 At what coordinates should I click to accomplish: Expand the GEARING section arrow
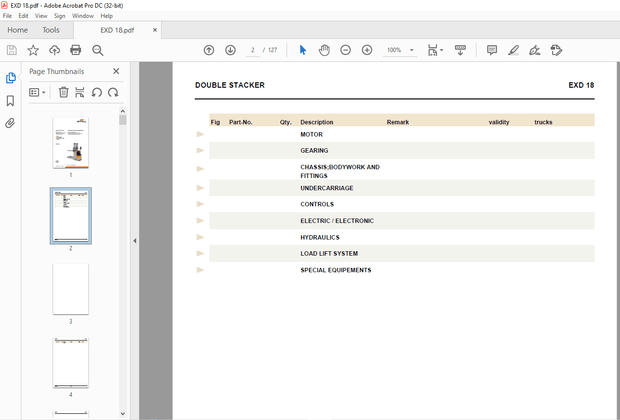[x=200, y=150]
